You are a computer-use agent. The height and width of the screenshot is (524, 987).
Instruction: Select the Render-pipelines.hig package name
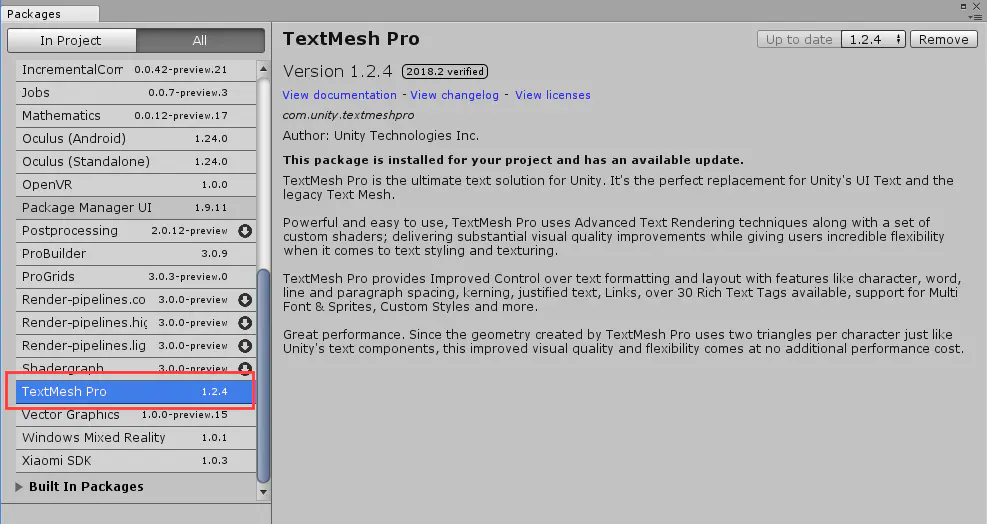pyautogui.click(x=84, y=323)
